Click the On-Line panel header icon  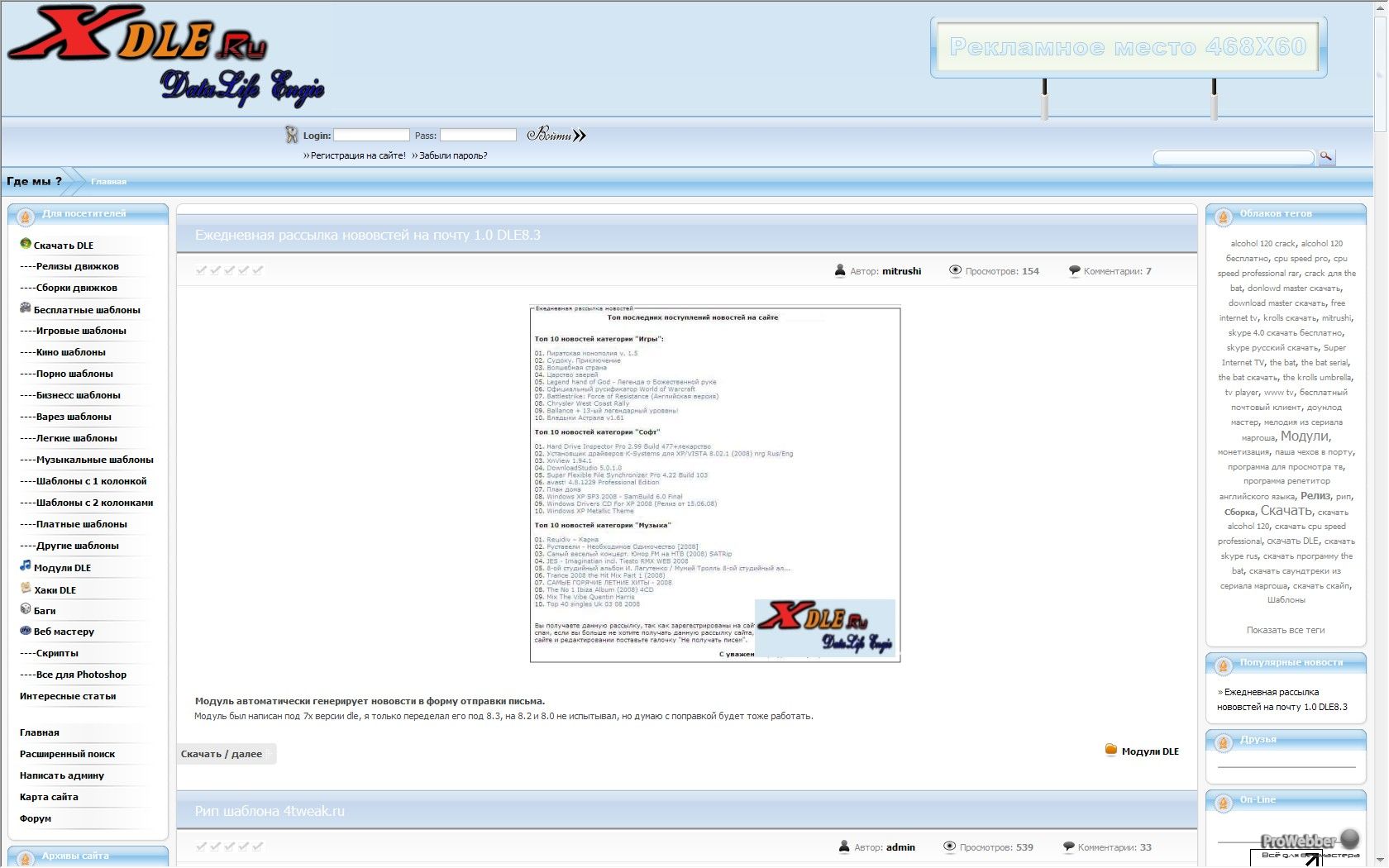pyautogui.click(x=1223, y=803)
